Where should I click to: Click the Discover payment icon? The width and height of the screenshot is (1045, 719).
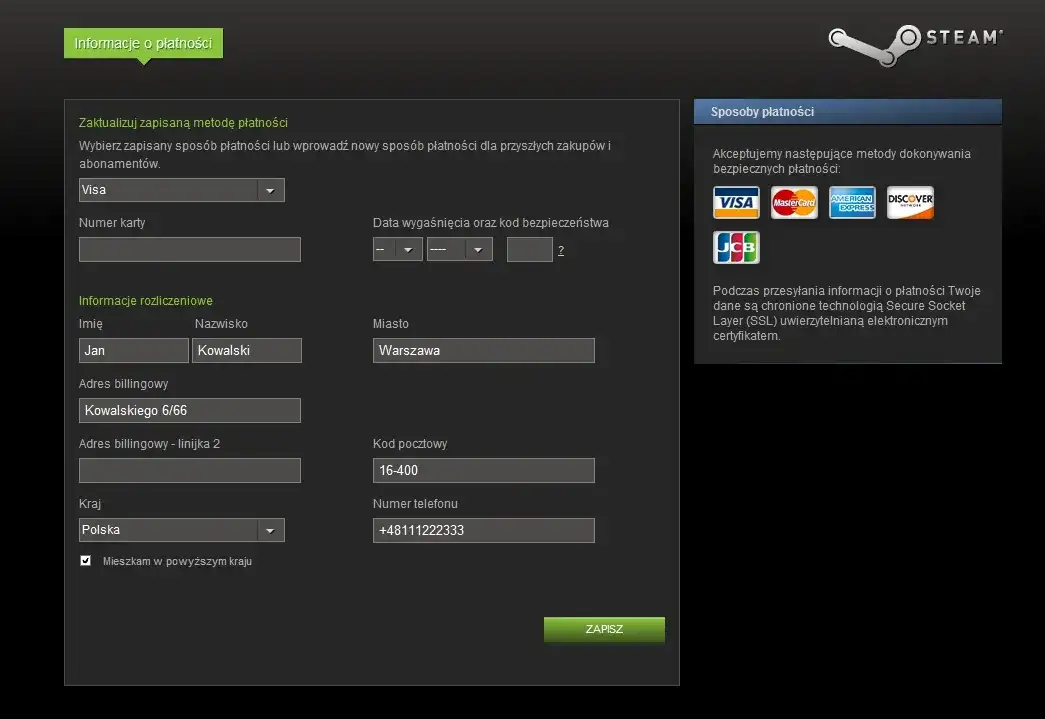pos(910,202)
